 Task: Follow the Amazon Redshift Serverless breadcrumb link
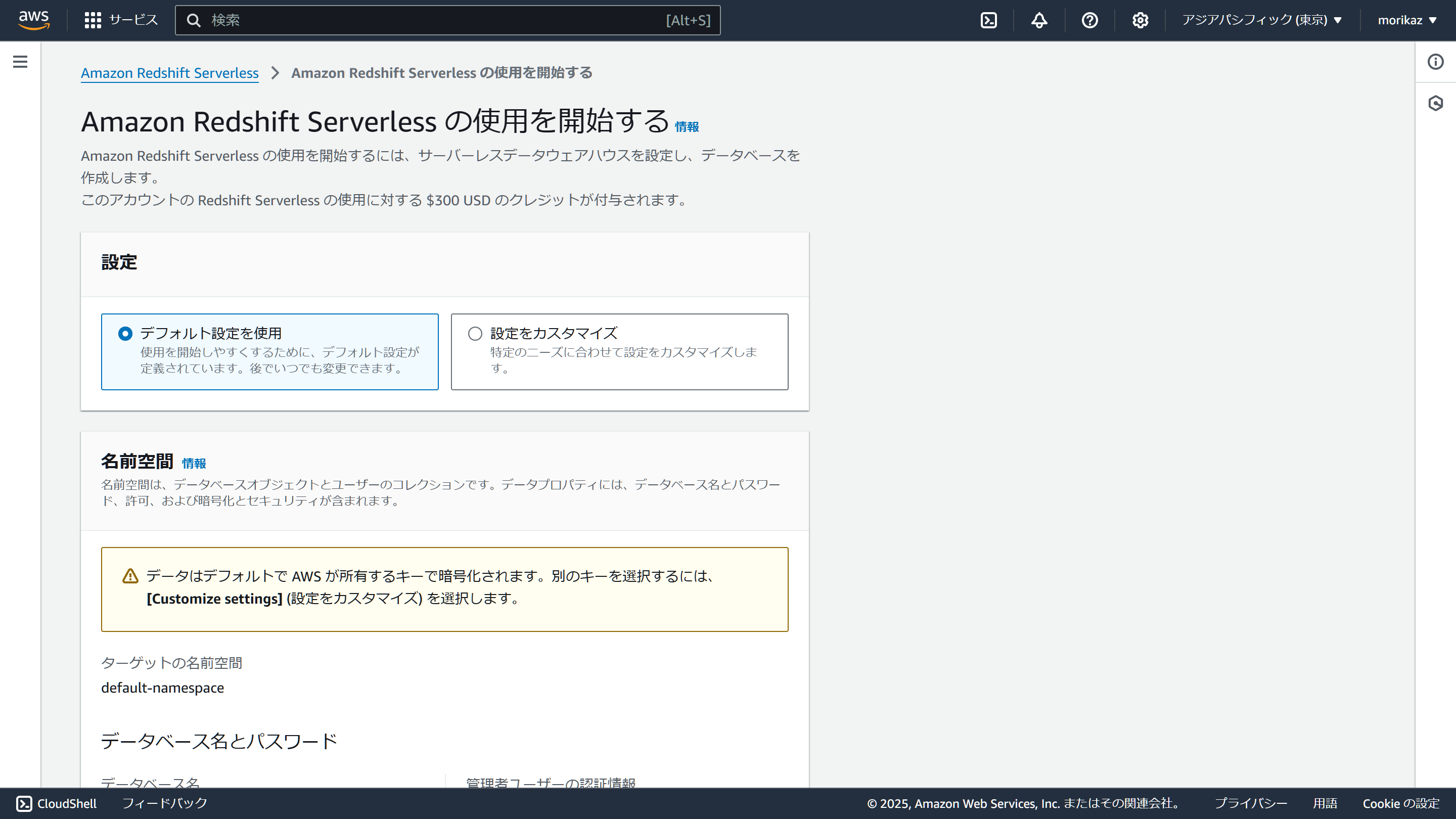pos(169,73)
